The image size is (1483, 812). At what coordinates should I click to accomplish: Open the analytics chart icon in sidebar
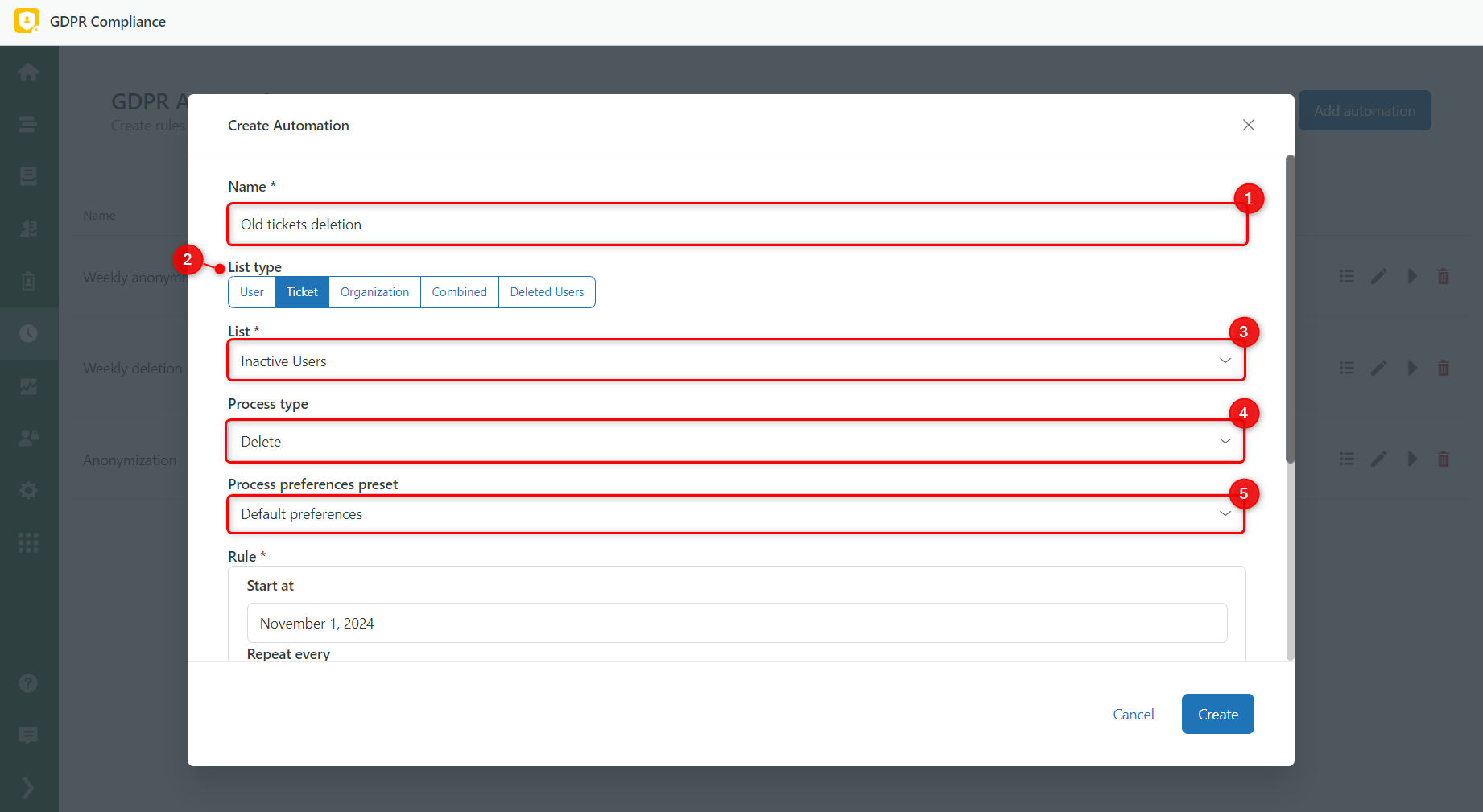coord(28,386)
